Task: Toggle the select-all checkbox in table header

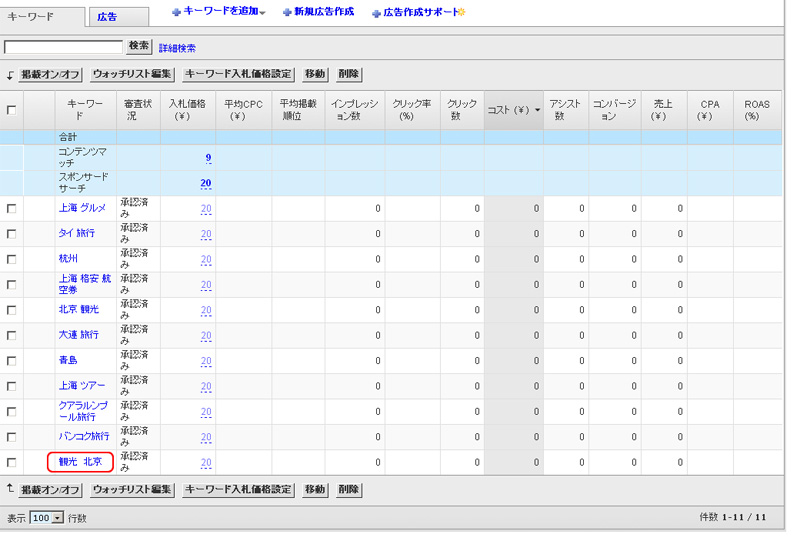Action: 12,110
